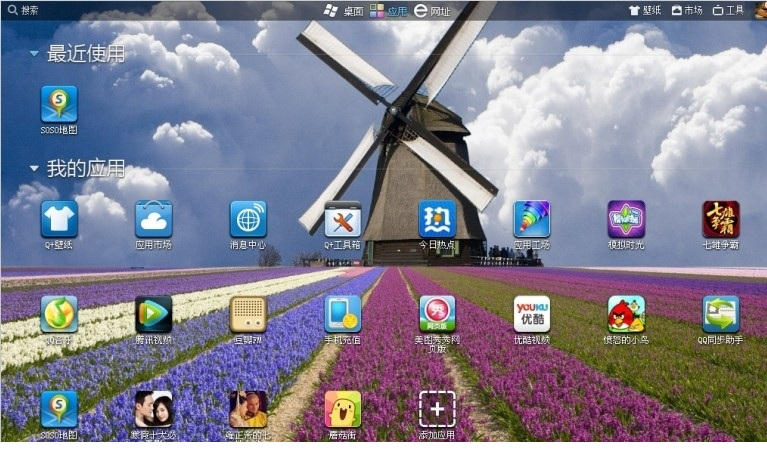Launch 美图秀秀网页版 app

437,314
